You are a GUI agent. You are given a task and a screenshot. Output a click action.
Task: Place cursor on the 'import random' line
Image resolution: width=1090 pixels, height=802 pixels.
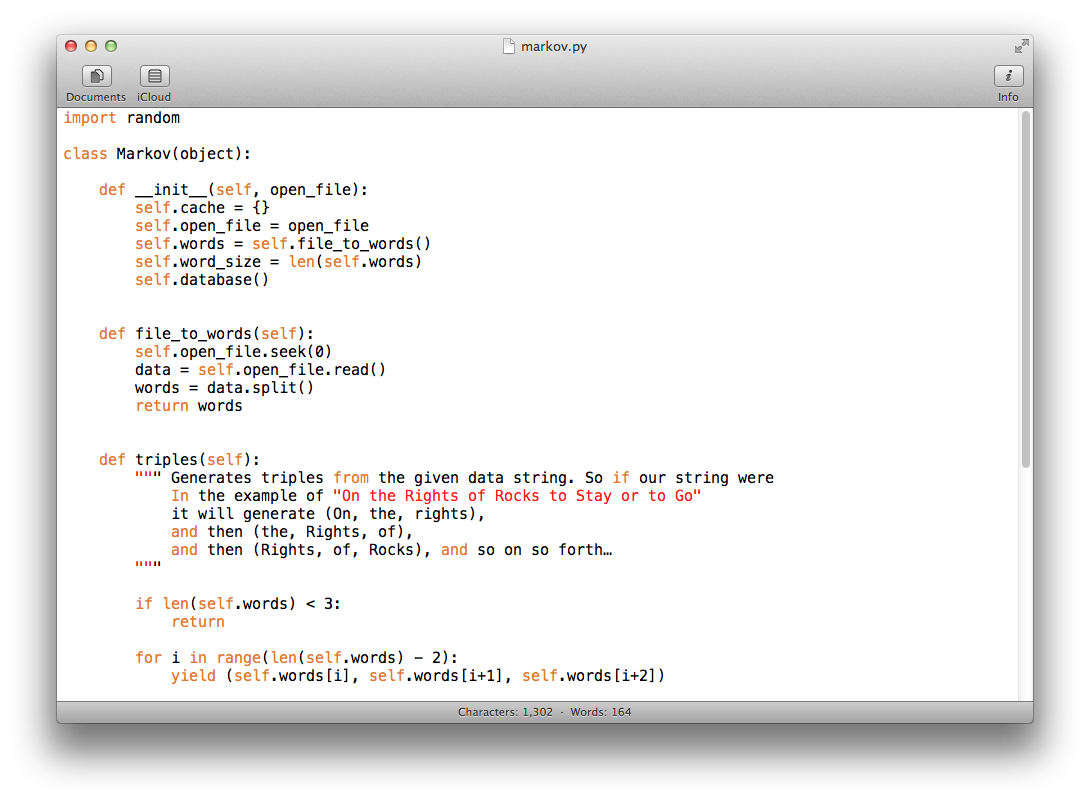click(x=121, y=118)
